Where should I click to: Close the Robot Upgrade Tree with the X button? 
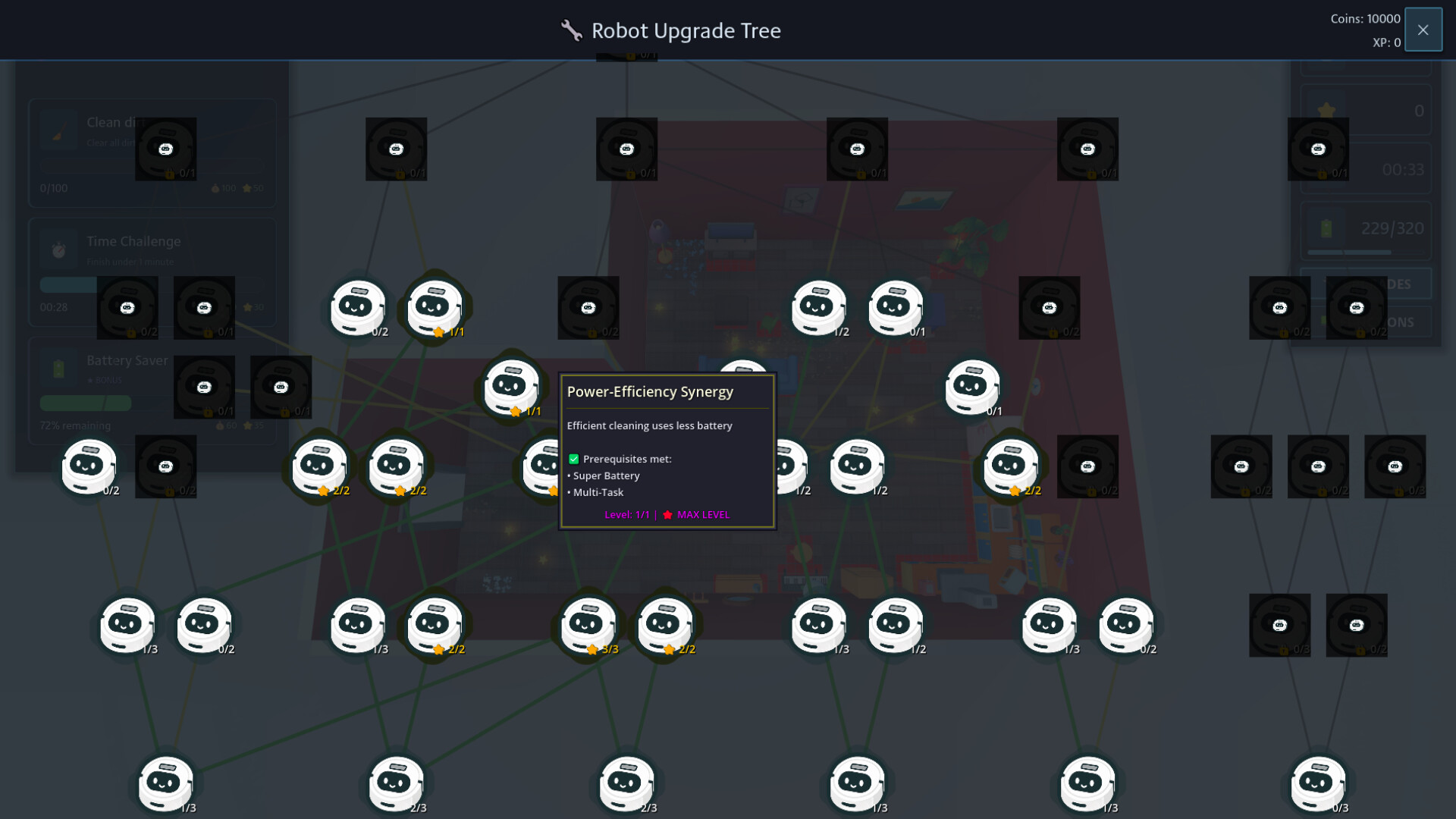click(x=1423, y=30)
